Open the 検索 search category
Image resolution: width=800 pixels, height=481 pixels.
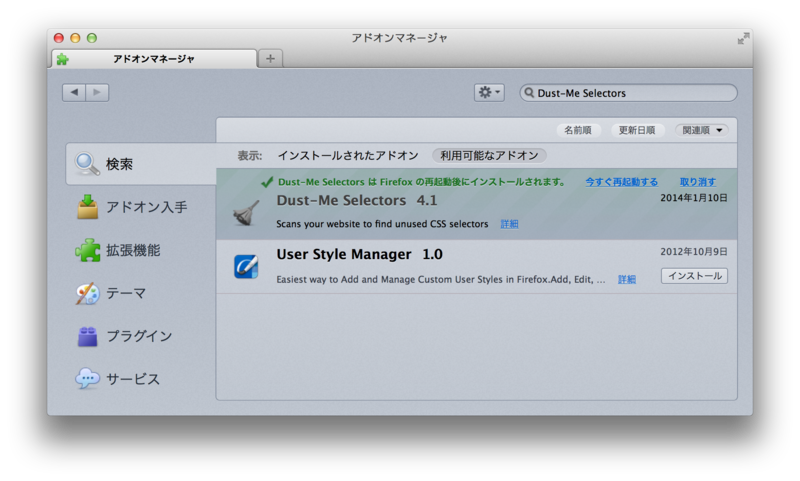(x=141, y=164)
